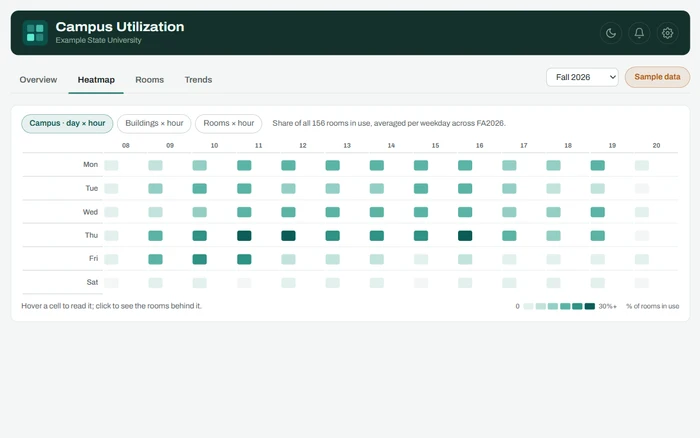This screenshot has height=438, width=700.
Task: Click the Mon 12 heatmap cell
Action: (288, 165)
